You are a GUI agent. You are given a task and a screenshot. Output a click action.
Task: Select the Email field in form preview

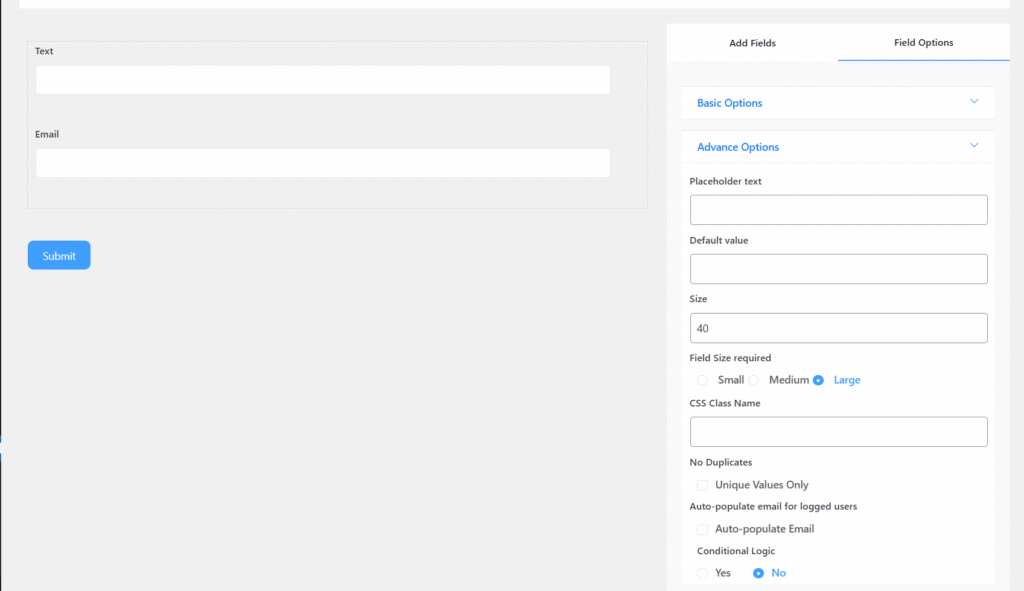click(322, 163)
